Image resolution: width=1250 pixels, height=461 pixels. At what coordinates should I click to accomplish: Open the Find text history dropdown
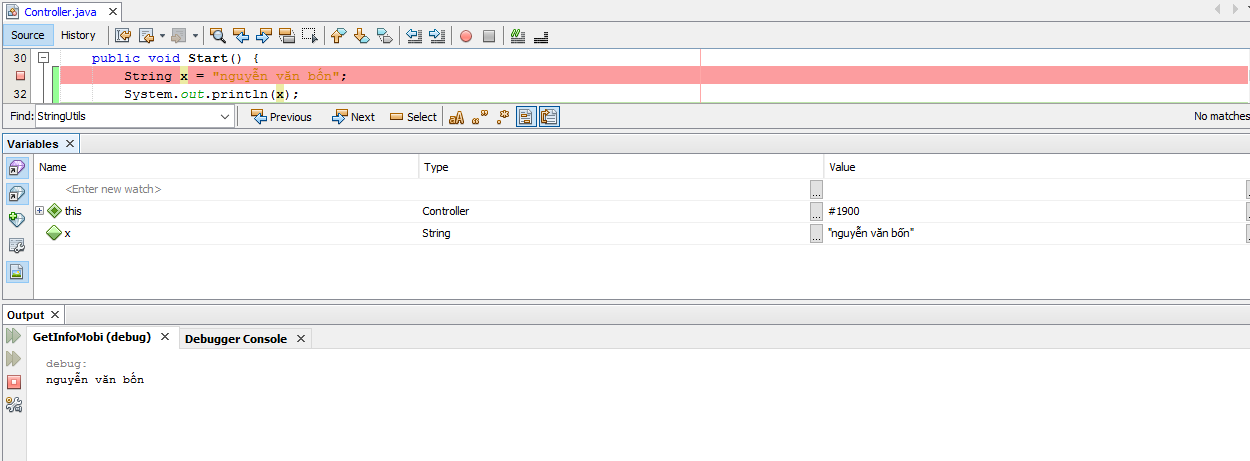pos(225,117)
